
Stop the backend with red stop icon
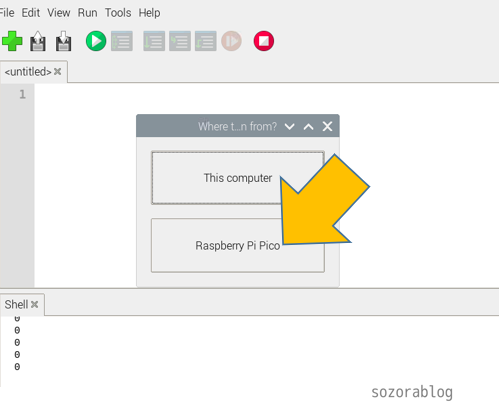264,41
